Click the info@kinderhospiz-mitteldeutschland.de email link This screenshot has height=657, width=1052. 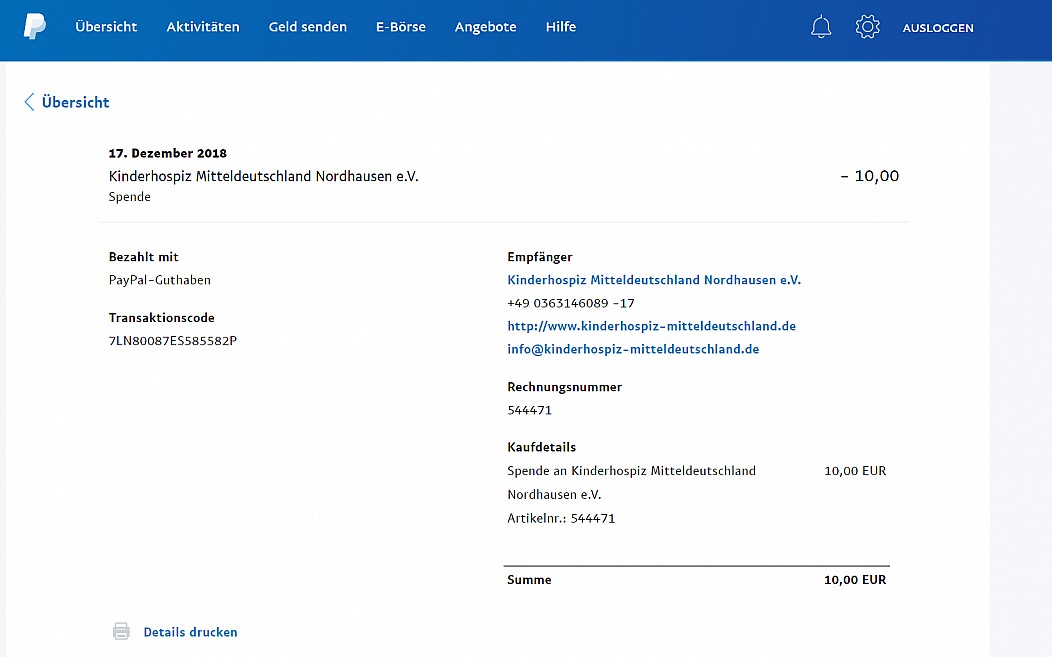point(633,349)
